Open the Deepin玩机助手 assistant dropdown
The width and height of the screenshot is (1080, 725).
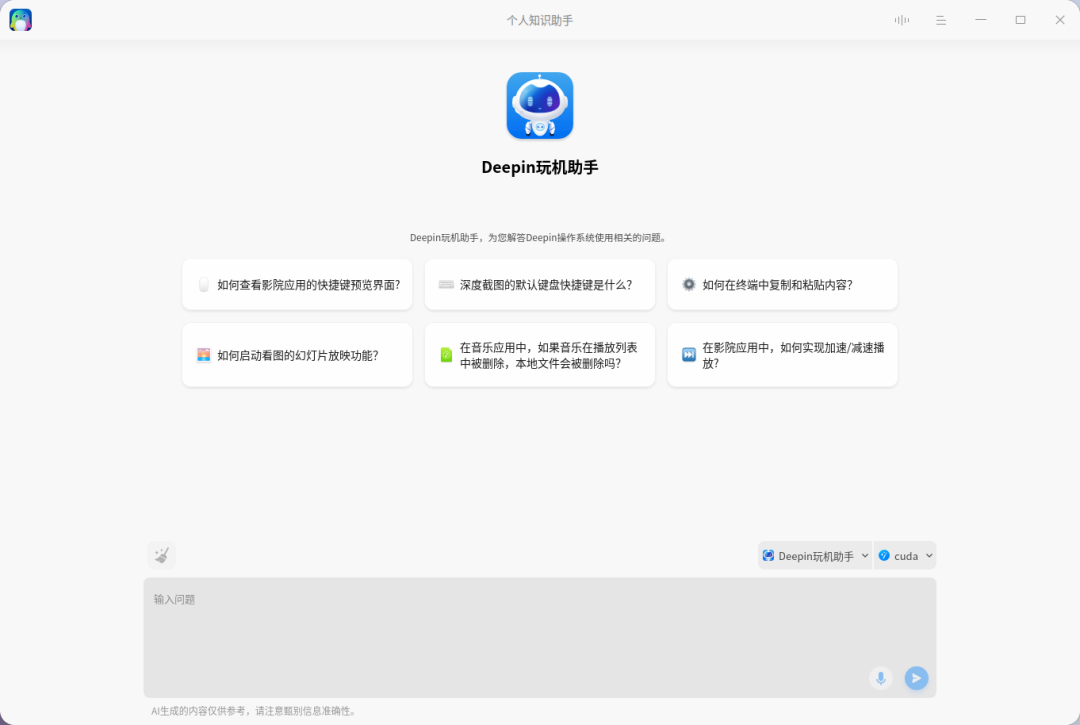815,556
